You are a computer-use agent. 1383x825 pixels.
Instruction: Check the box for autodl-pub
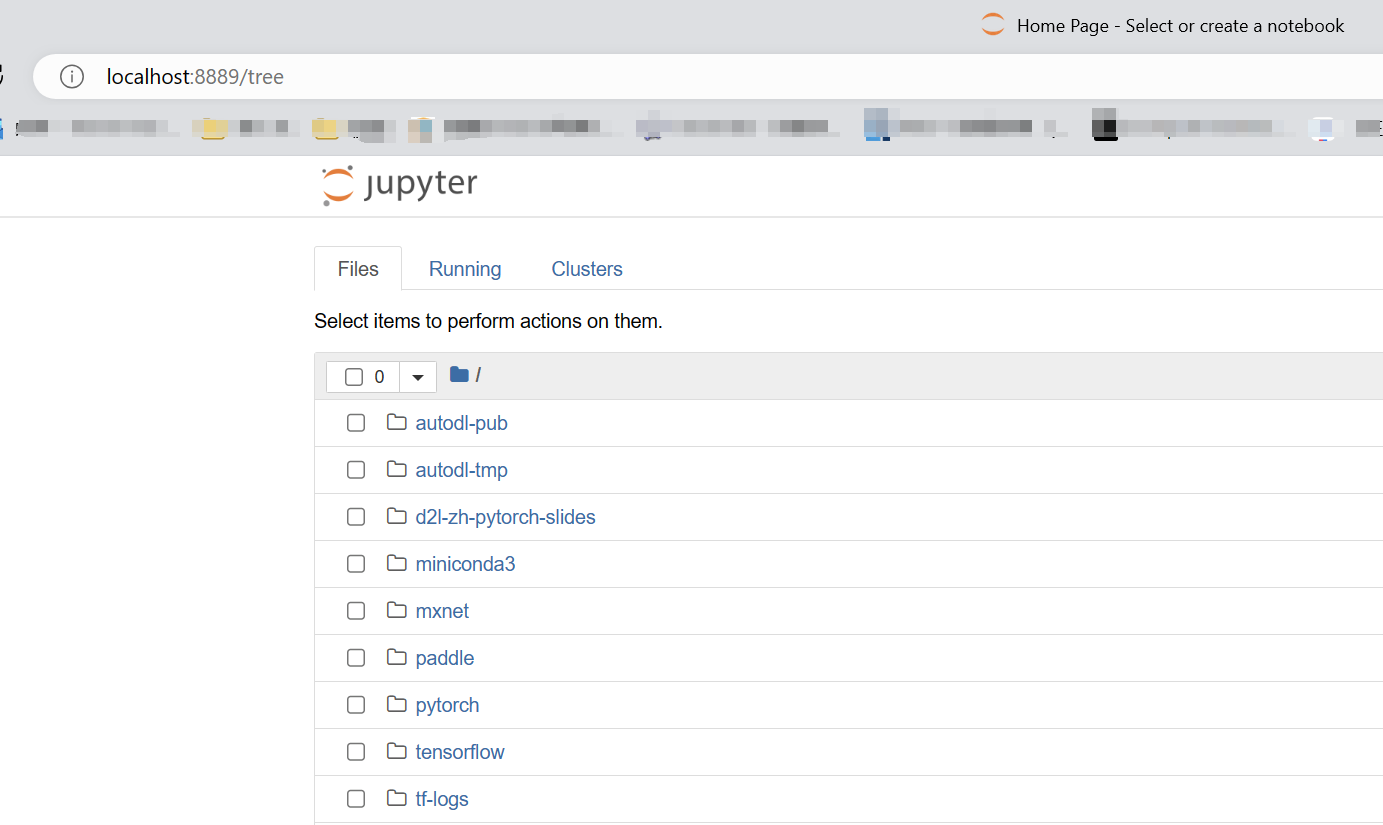pyautogui.click(x=356, y=423)
